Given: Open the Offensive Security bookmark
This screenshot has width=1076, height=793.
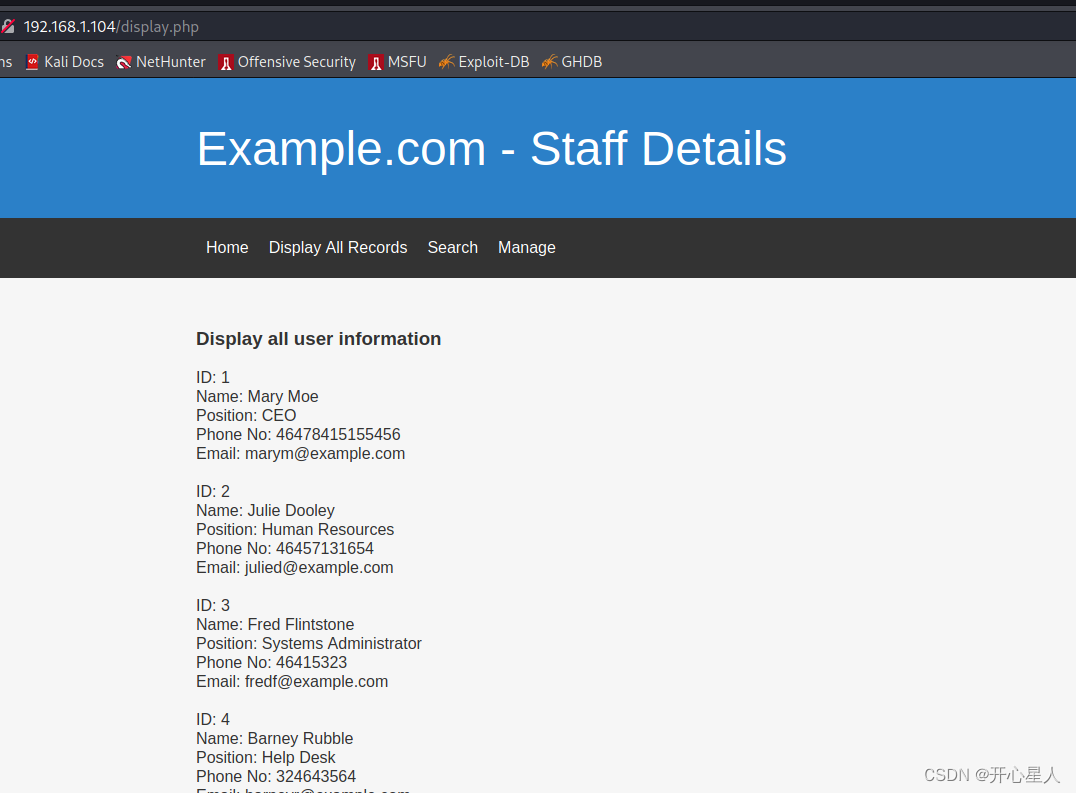Looking at the screenshot, I should click(x=287, y=62).
